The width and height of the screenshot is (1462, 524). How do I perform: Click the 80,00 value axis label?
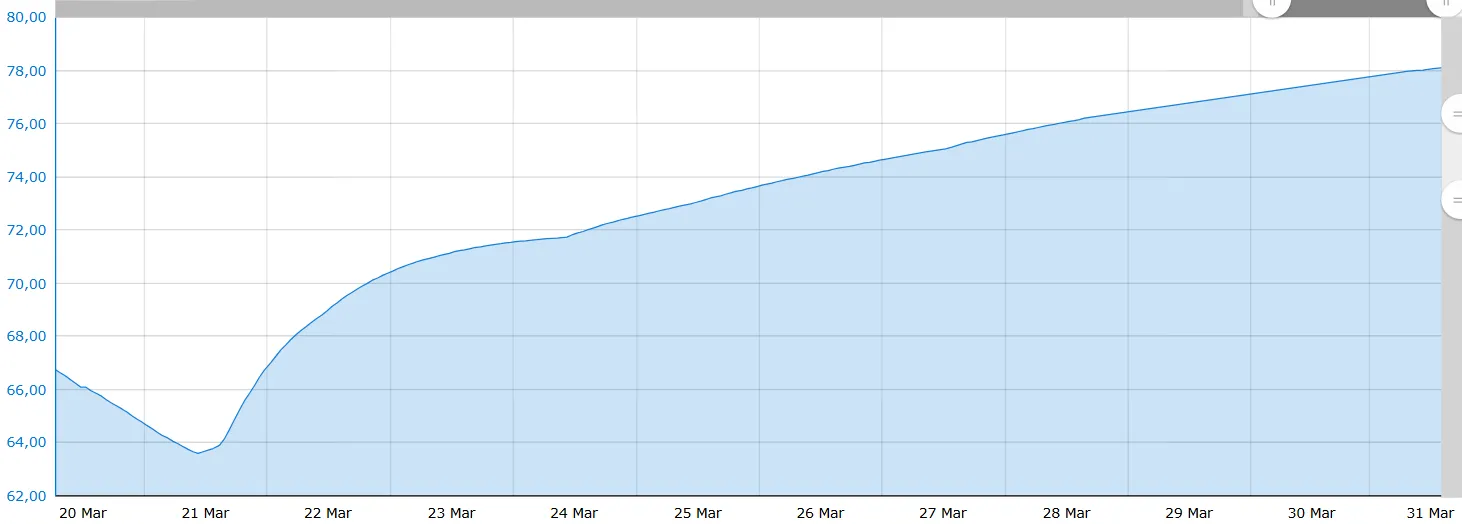(26, 18)
